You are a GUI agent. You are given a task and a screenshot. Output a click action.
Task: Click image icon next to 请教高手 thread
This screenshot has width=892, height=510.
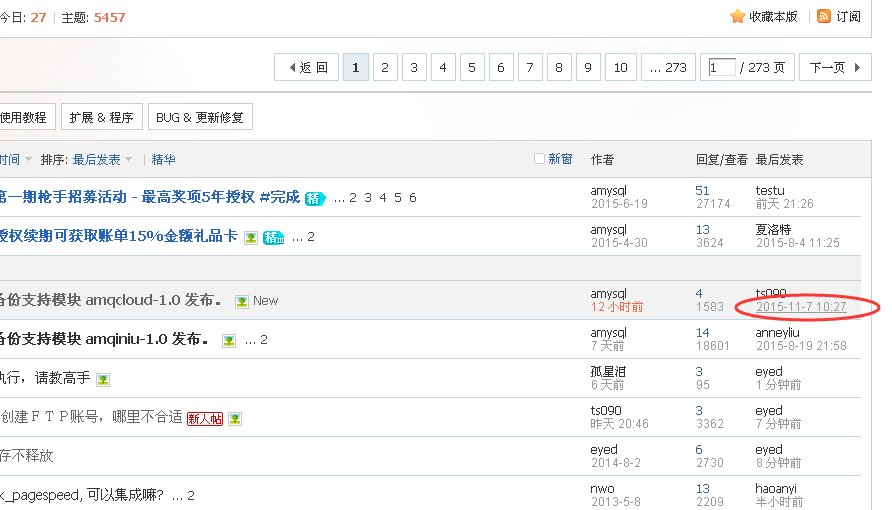103,379
